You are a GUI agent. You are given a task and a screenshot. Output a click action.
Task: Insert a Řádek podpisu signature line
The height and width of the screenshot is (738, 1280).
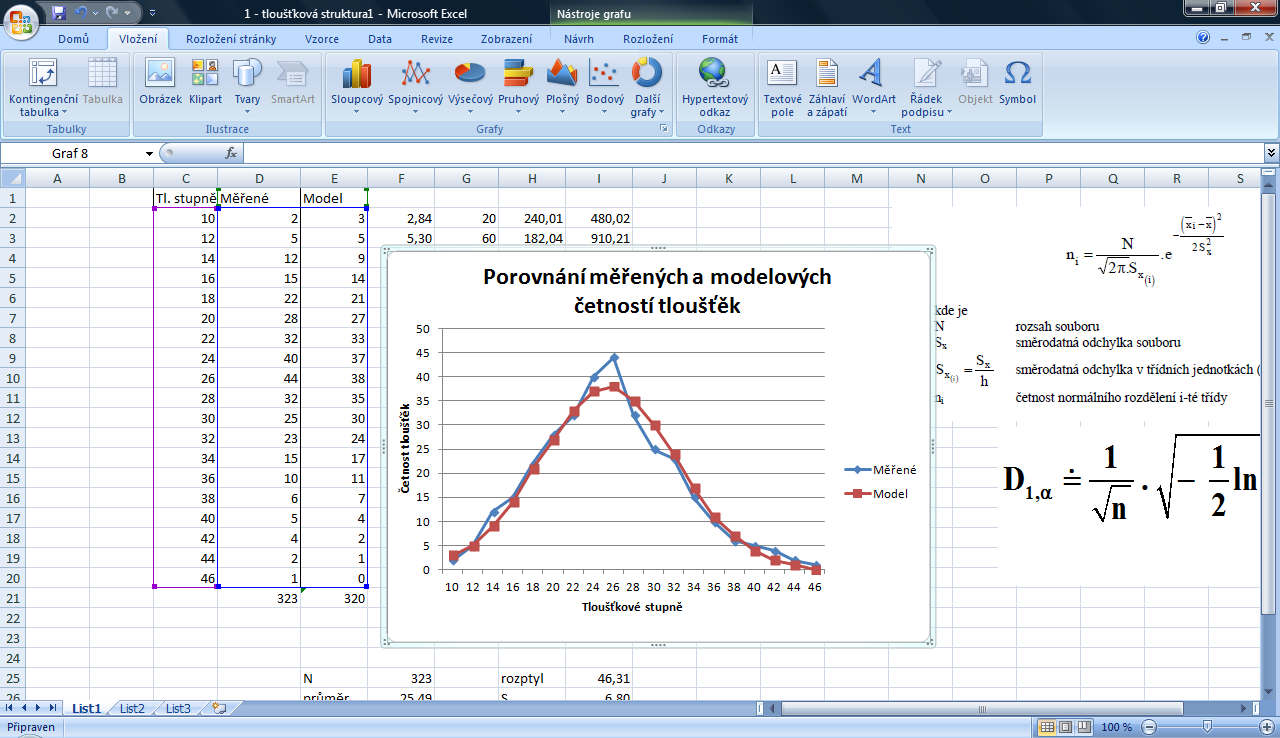click(x=927, y=88)
